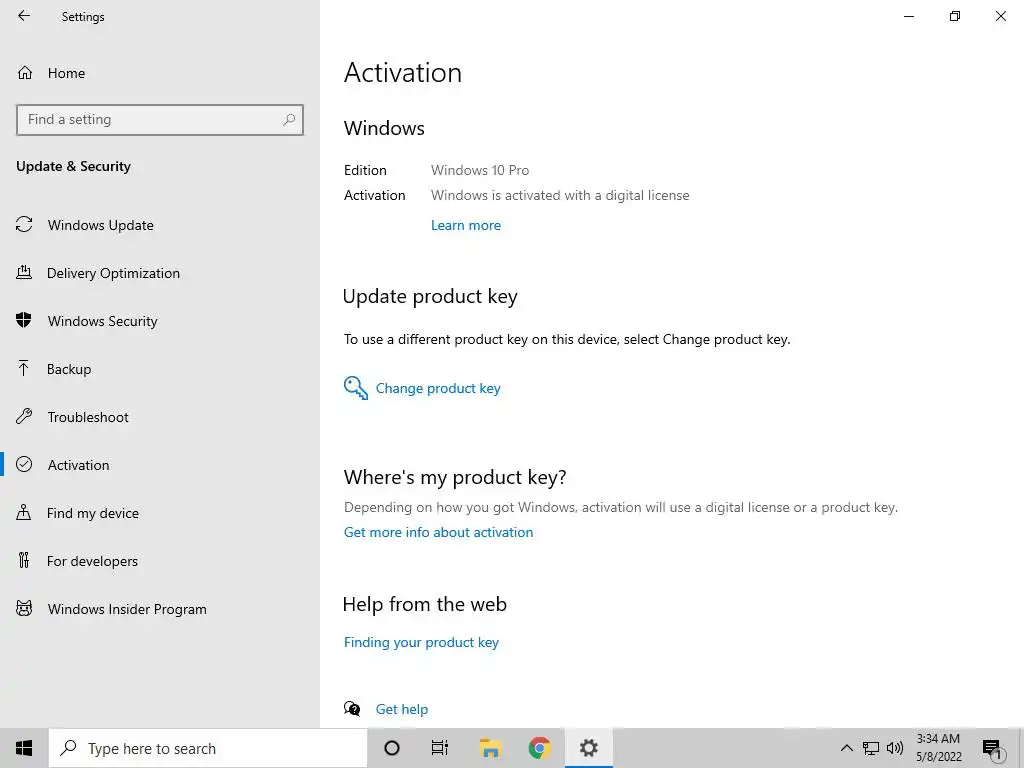Click the Update product key heading
Screen dimensions: 1024x768
click(x=430, y=296)
